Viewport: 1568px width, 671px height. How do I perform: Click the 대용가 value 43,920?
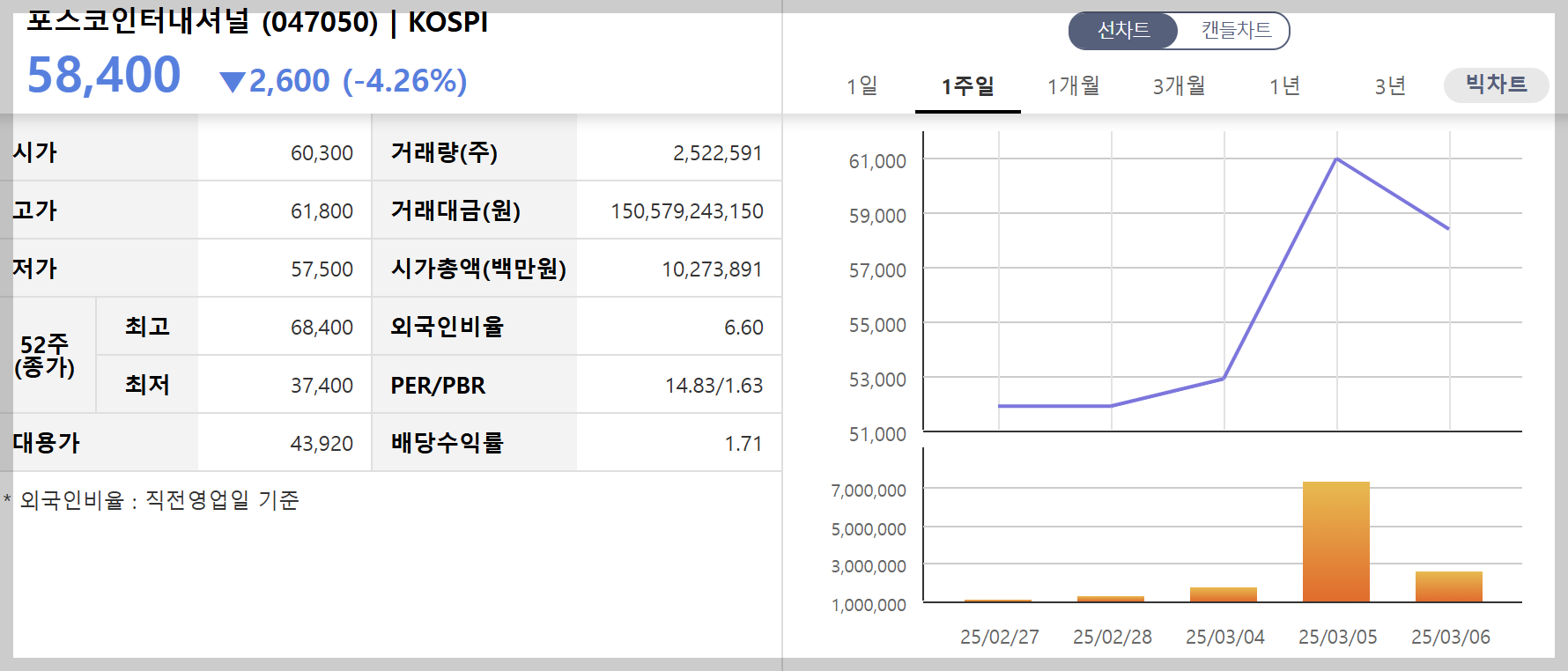coord(322,444)
